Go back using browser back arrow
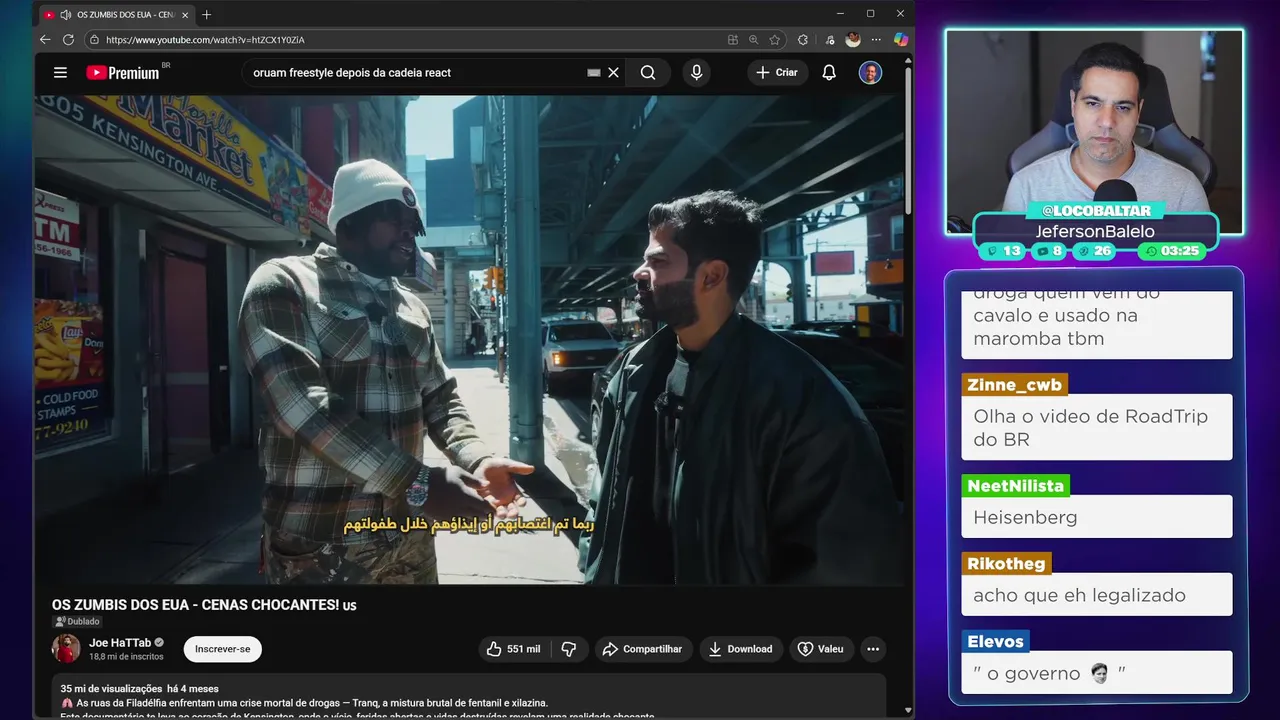1280x720 pixels. [x=45, y=40]
